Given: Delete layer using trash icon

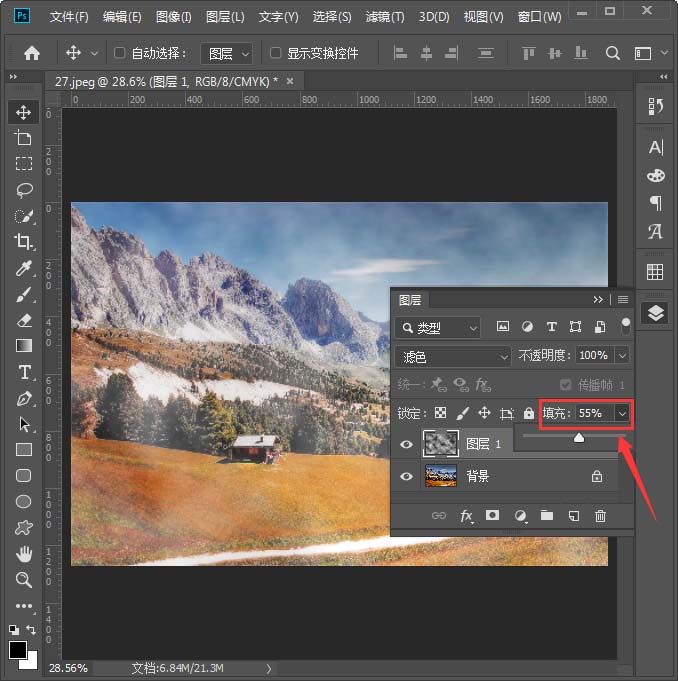Looking at the screenshot, I should (x=600, y=516).
